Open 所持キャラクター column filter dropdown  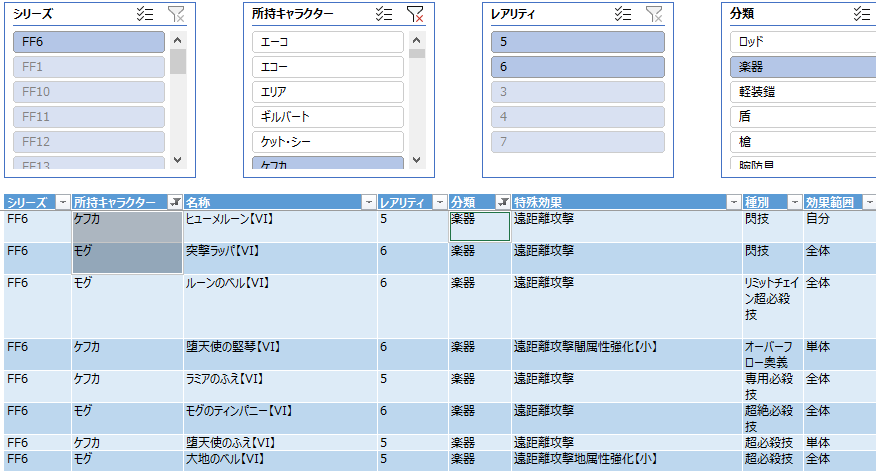click(175, 202)
